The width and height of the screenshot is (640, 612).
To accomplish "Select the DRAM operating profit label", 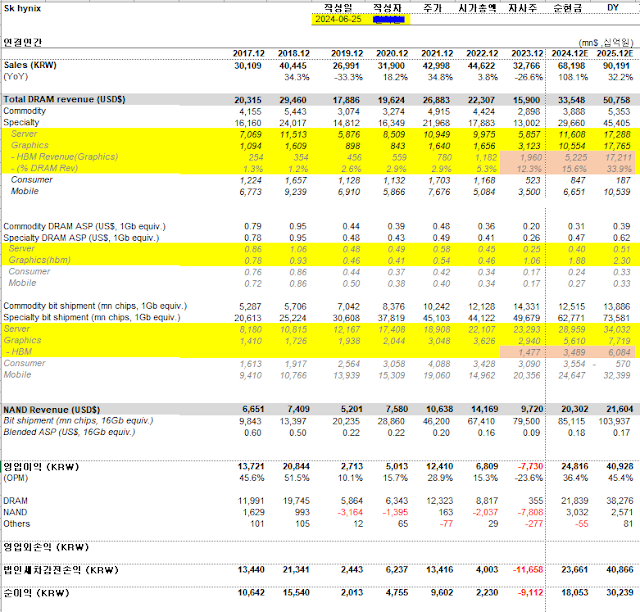I will click(16, 501).
